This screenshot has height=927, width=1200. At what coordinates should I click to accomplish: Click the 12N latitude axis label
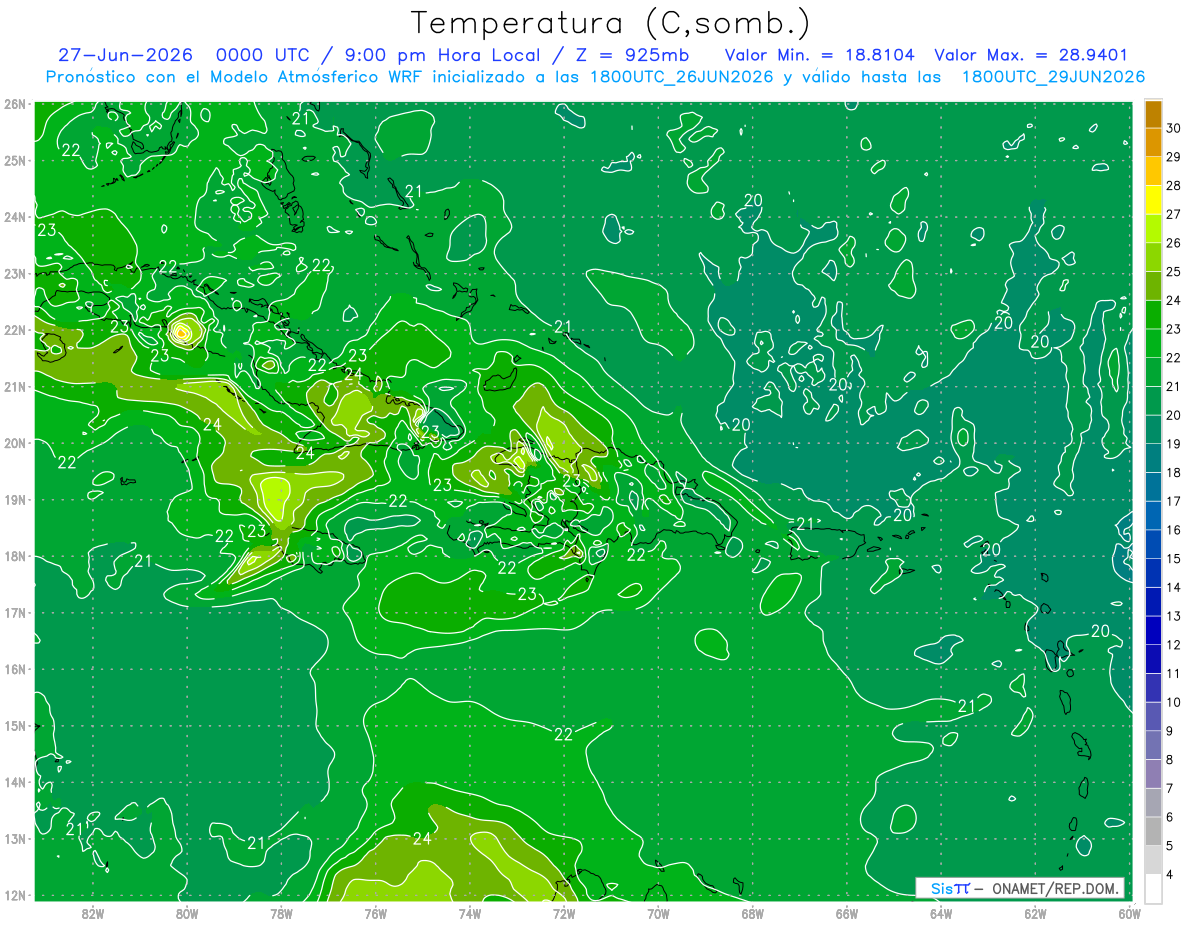pos(15,895)
